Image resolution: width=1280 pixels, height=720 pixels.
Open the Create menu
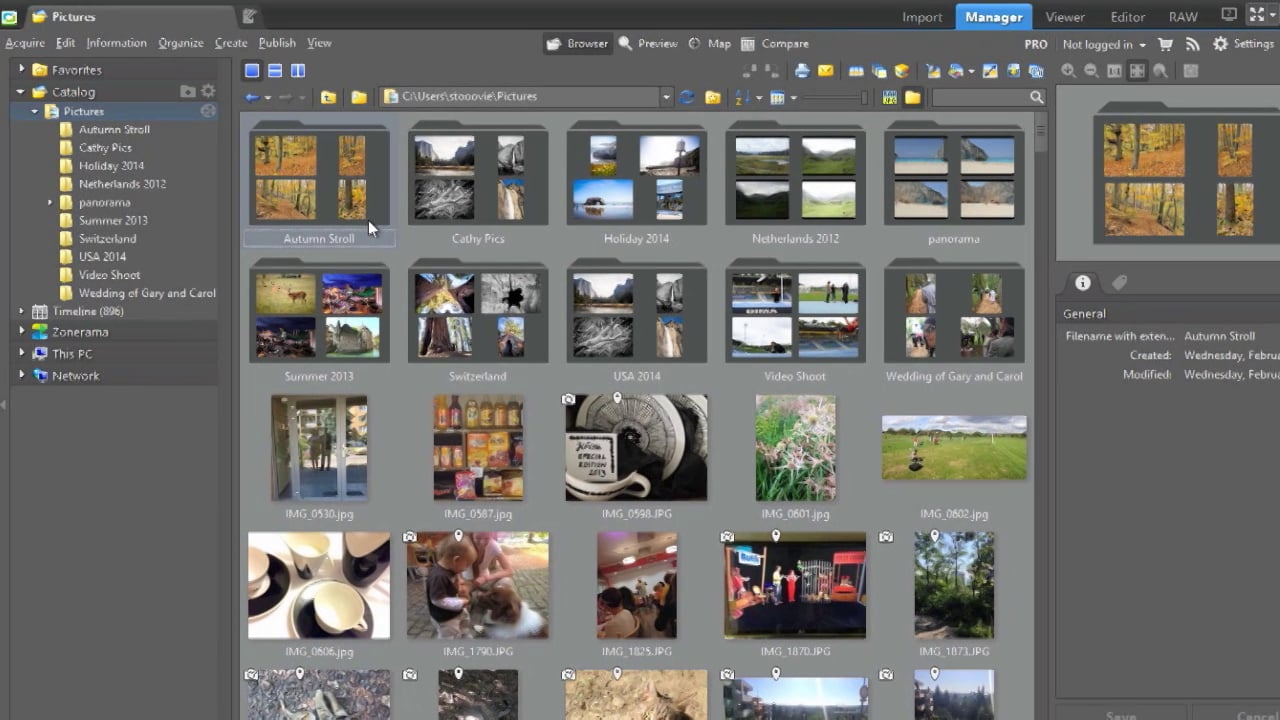point(231,43)
